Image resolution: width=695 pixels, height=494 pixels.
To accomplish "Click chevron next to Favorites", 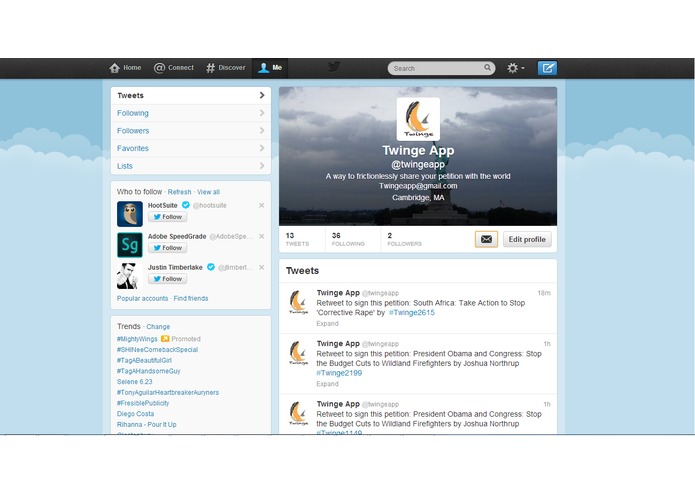I will point(262,148).
